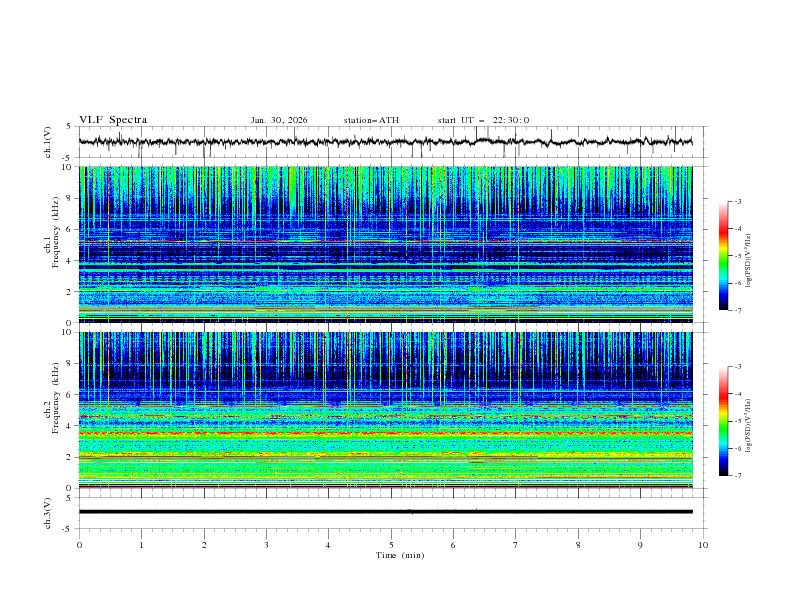Select the "start UT = 22:30:0" text
Viewport: 792px width, 612px height.
[x=483, y=120]
